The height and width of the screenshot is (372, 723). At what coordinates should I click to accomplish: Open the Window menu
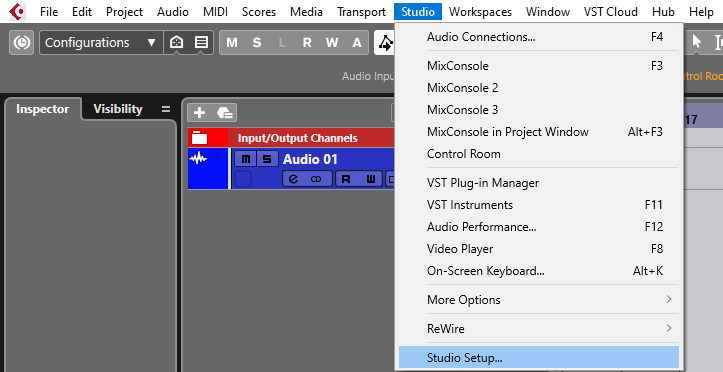548,12
